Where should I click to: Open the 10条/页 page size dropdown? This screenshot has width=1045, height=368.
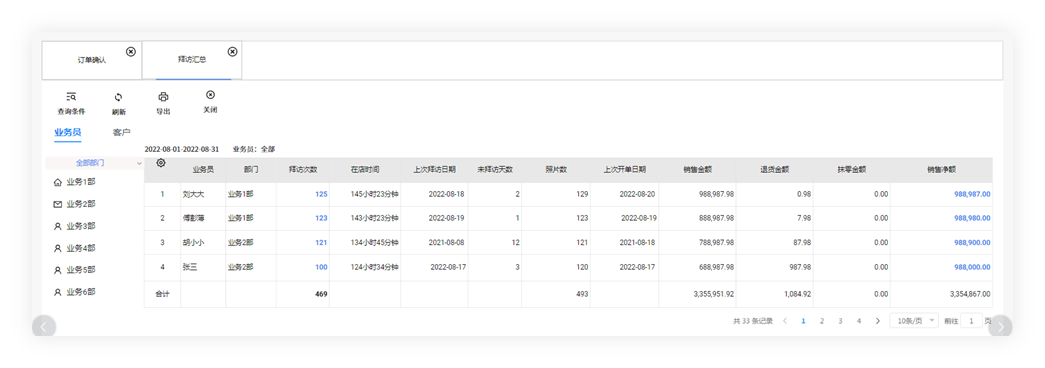[x=914, y=321]
